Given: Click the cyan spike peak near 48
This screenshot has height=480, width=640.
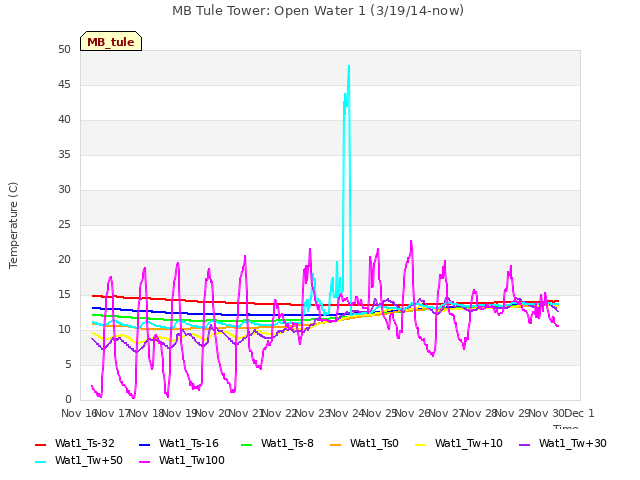Looking at the screenshot, I should [x=349, y=67].
